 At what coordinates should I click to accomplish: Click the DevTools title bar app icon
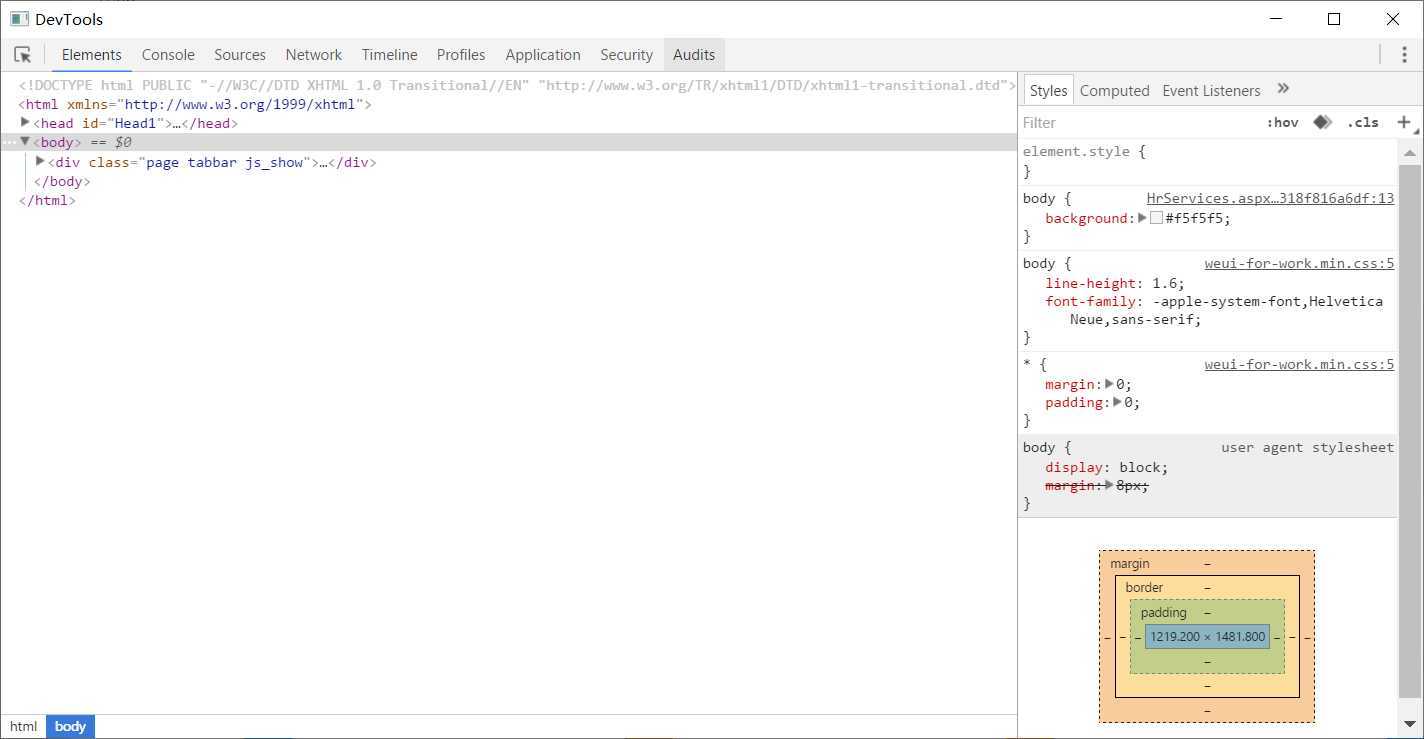pyautogui.click(x=19, y=19)
